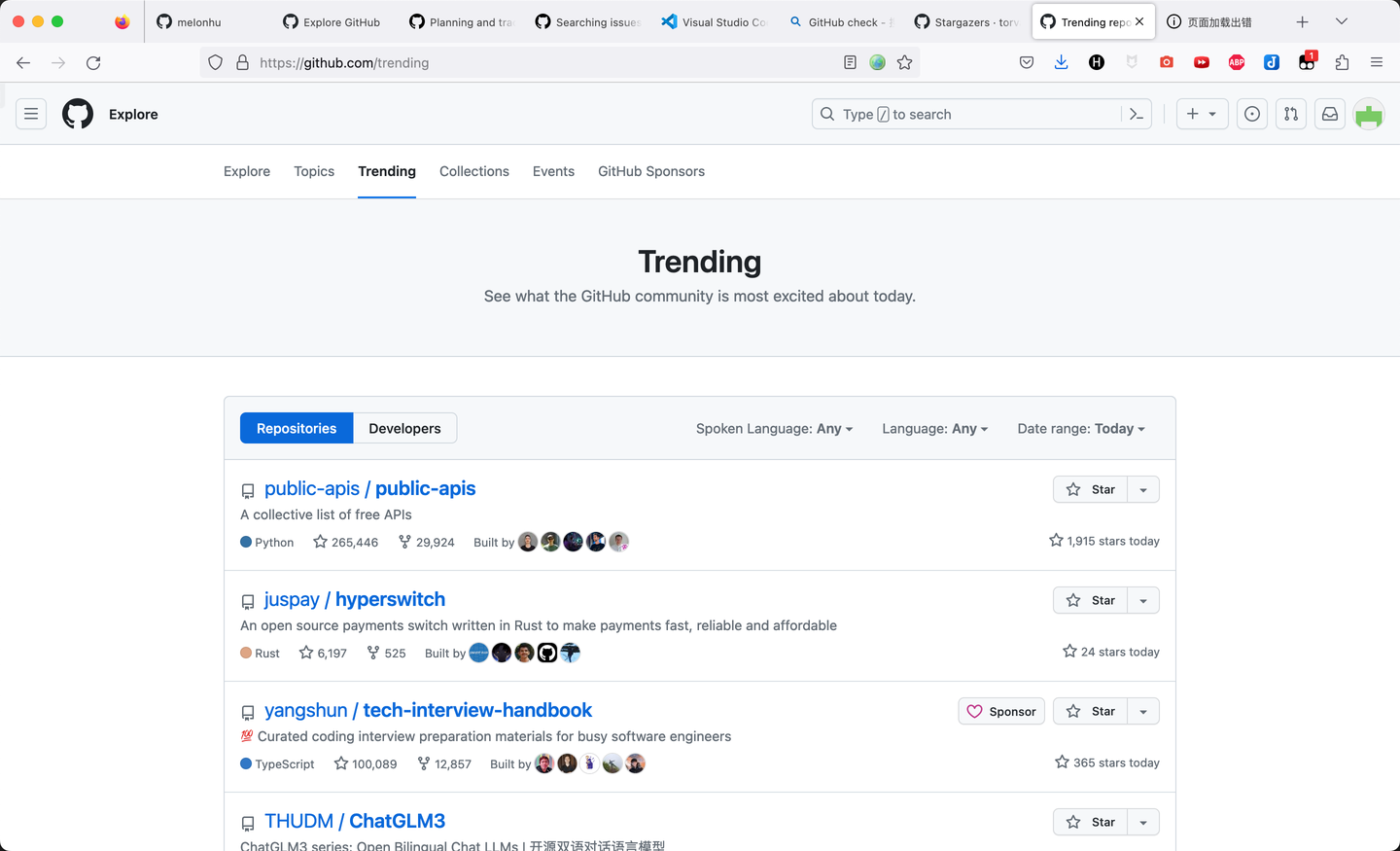Star the tech-interview-handbook repository

tap(1090, 711)
